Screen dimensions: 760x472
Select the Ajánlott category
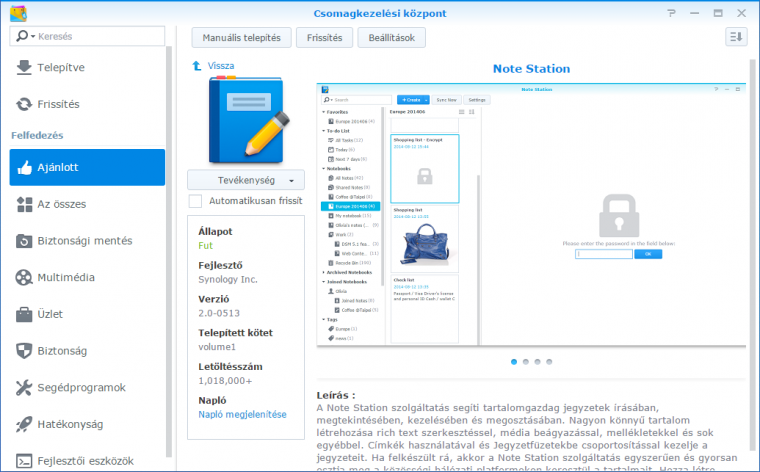pos(87,167)
